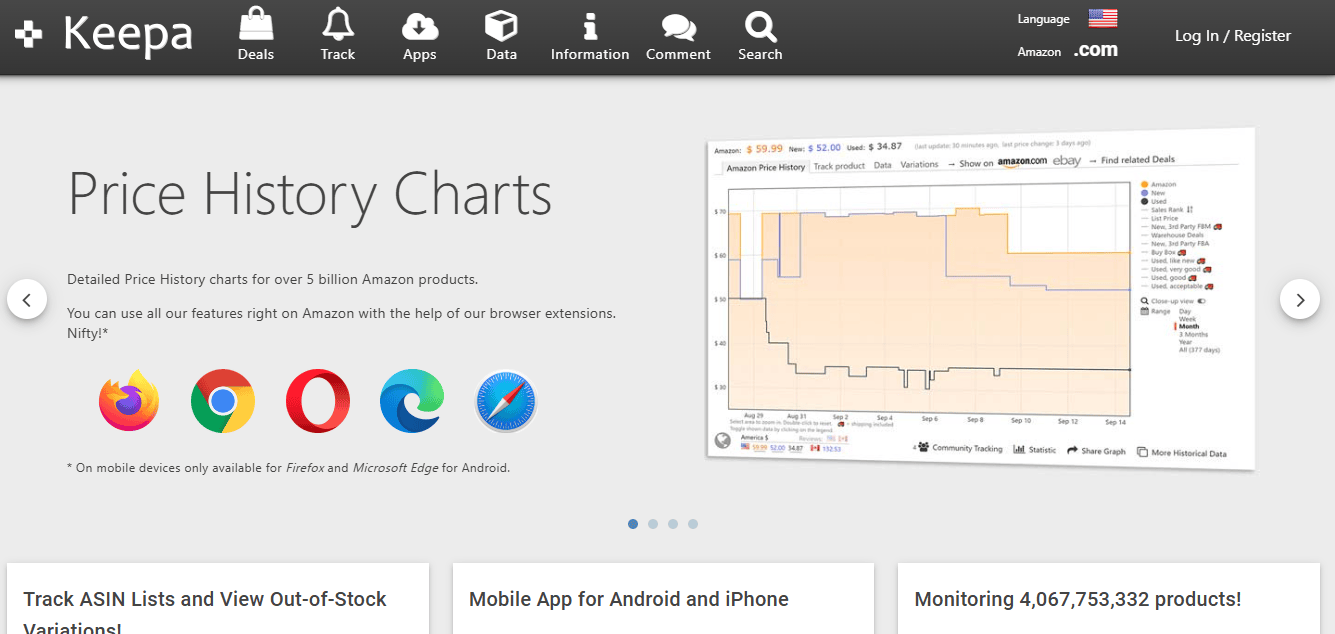
Task: Click the amazon.com logo in chart preview
Action: click(x=1022, y=161)
